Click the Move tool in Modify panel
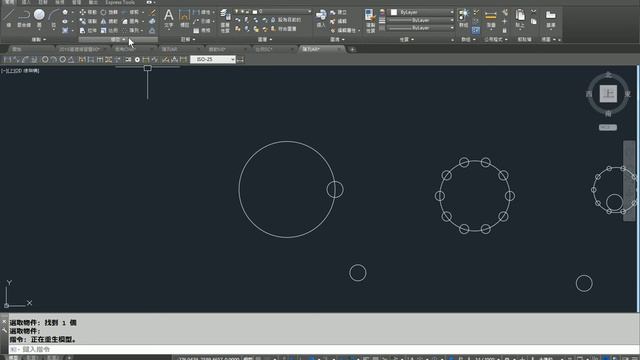This screenshot has height=360, width=640. tap(88, 12)
